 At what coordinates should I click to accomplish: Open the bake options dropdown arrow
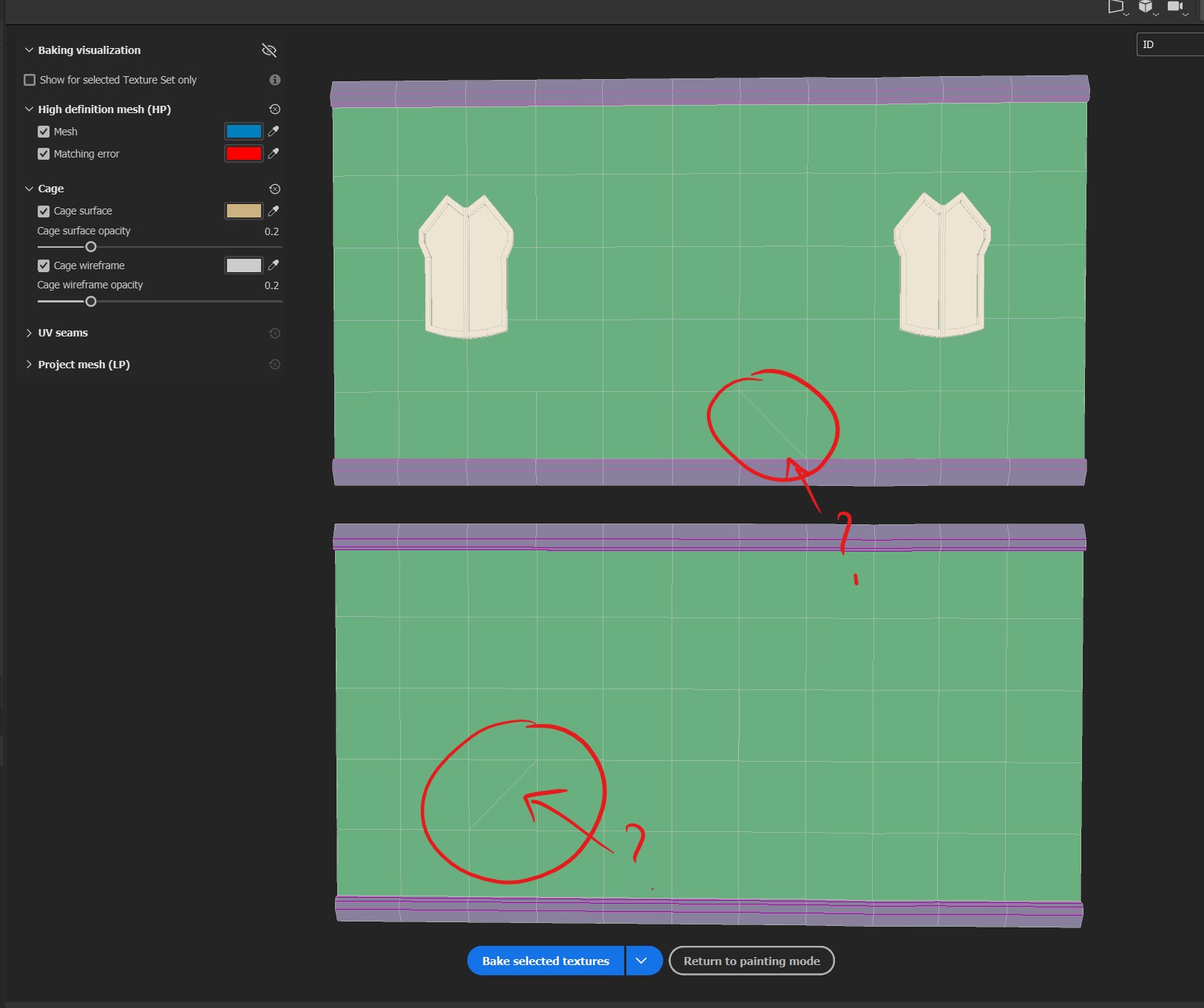[642, 960]
